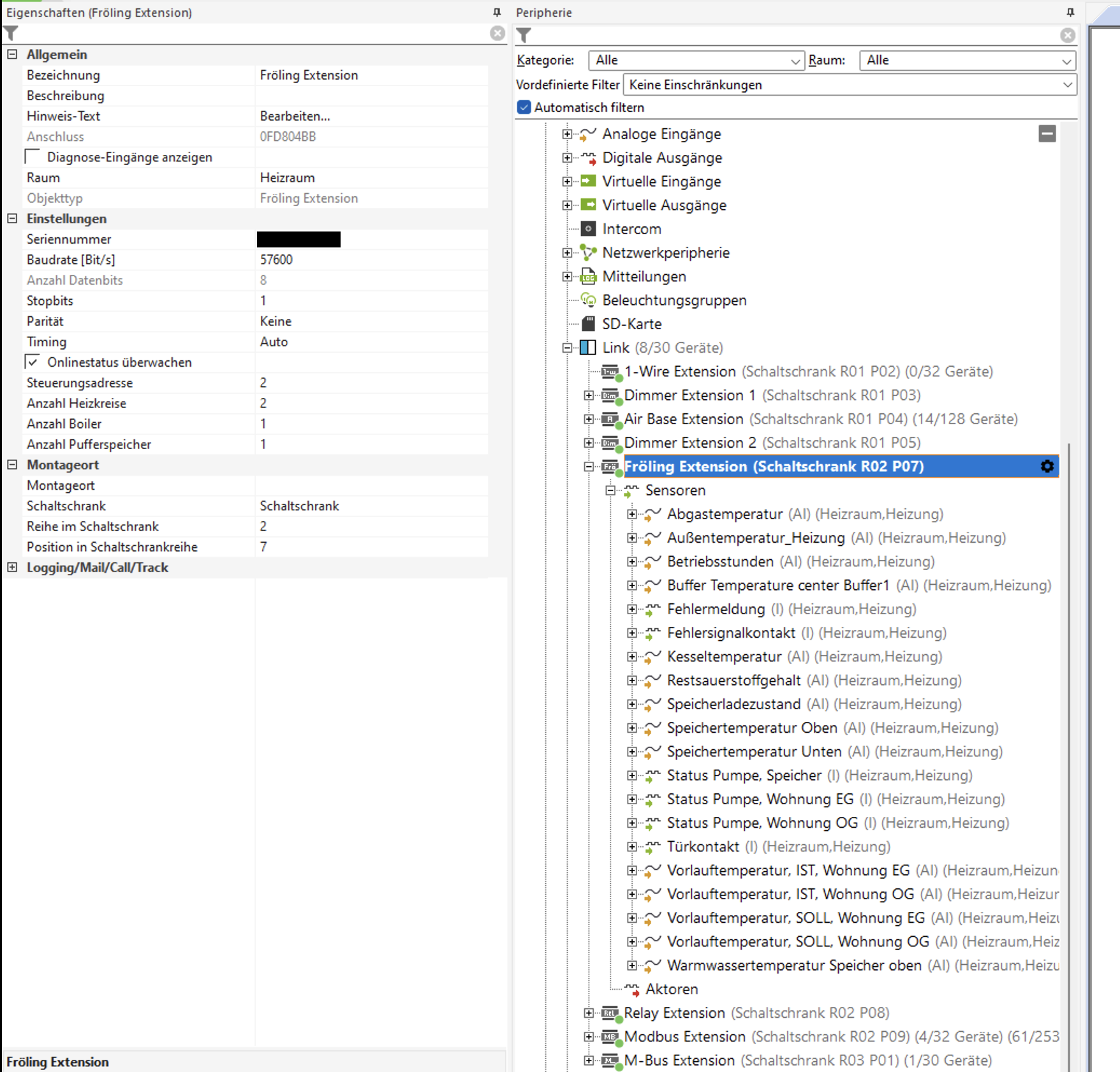Click the Raum value Heizraum
Viewport: 1120px width, 1072px height.
click(372, 177)
